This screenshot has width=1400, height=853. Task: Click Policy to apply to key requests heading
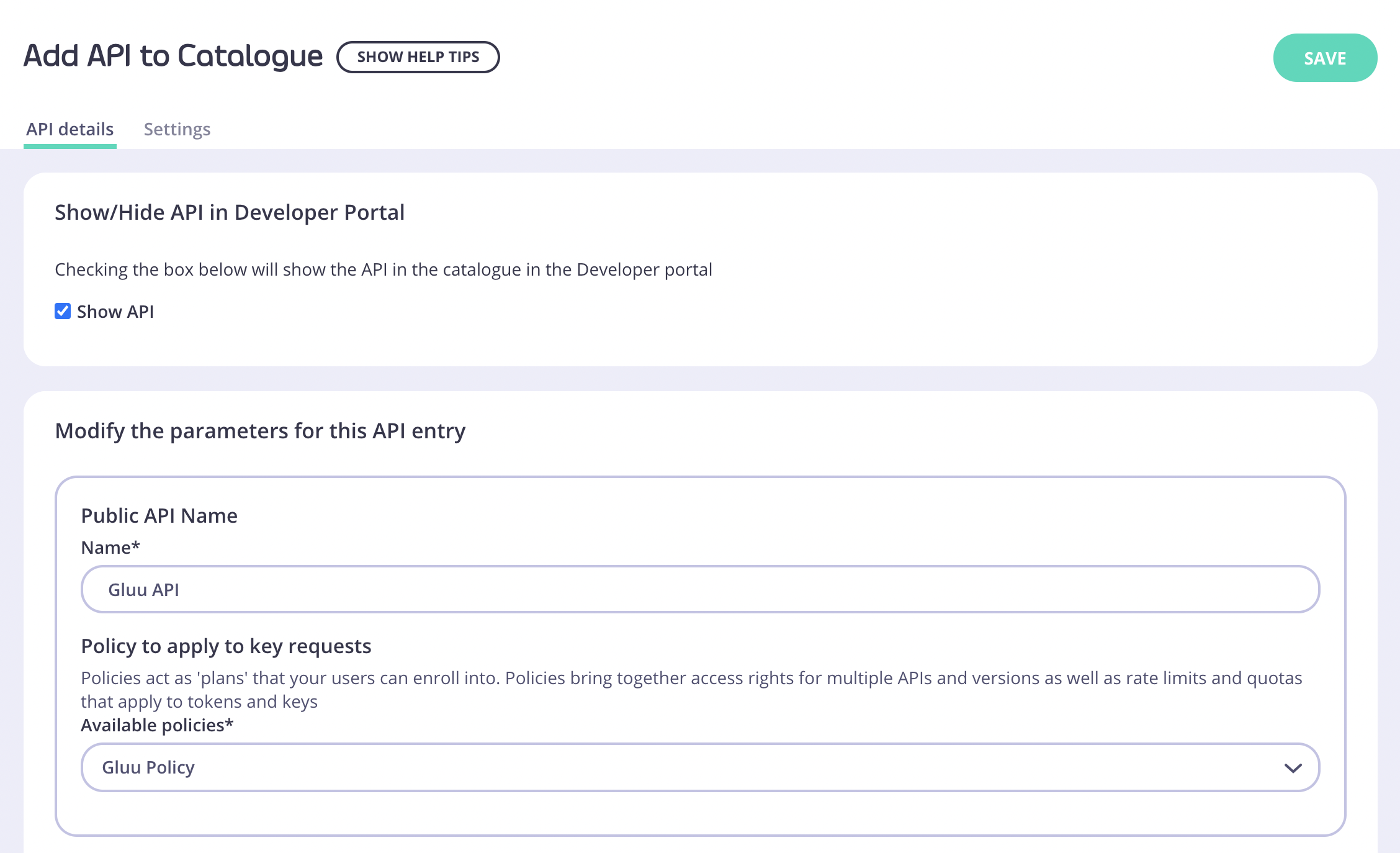click(x=226, y=646)
